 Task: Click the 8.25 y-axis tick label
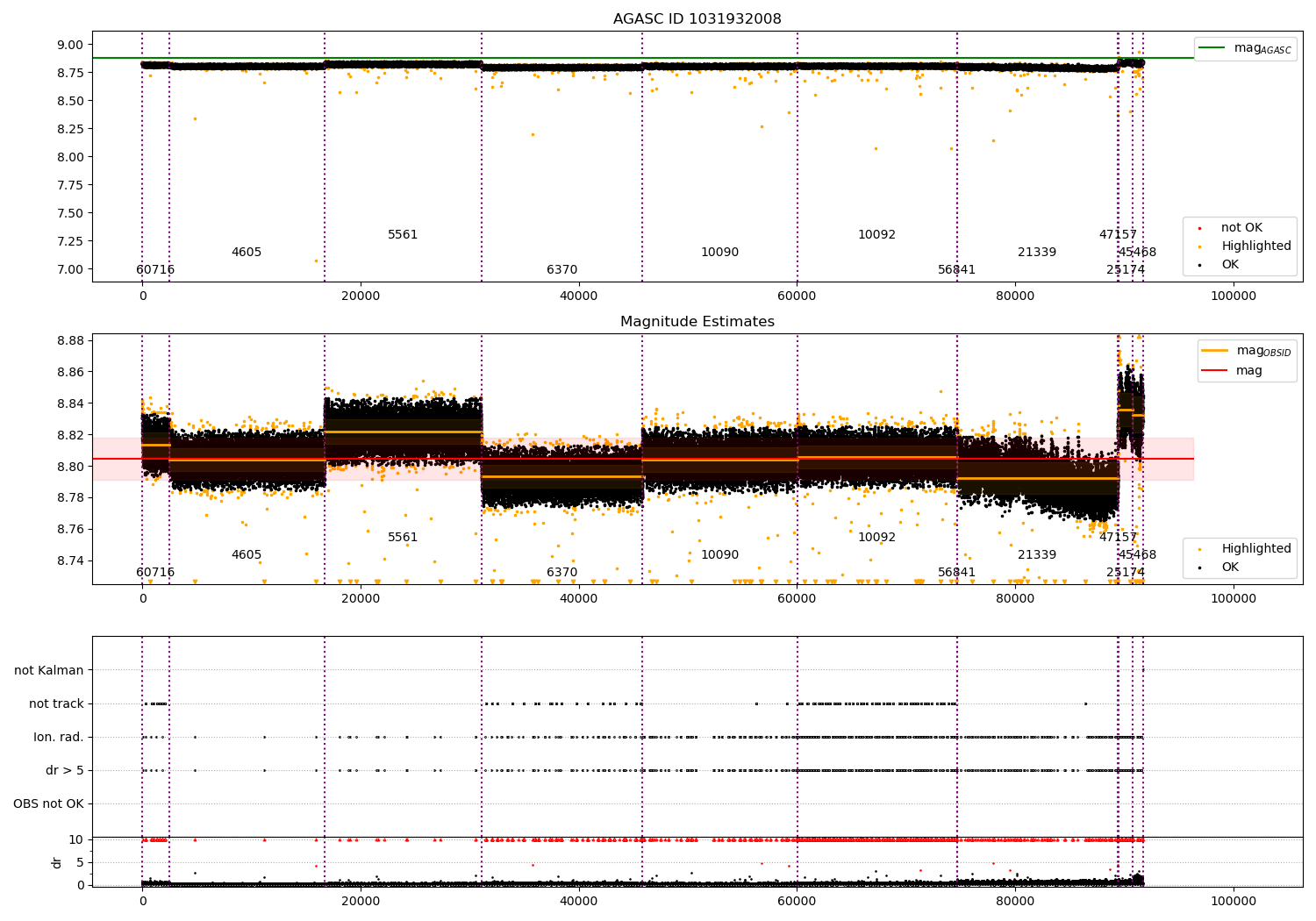pyautogui.click(x=70, y=129)
